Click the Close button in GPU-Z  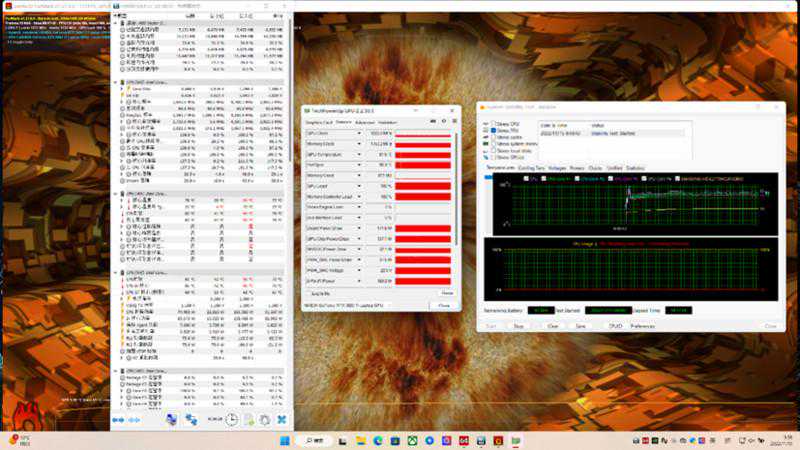[x=444, y=305]
